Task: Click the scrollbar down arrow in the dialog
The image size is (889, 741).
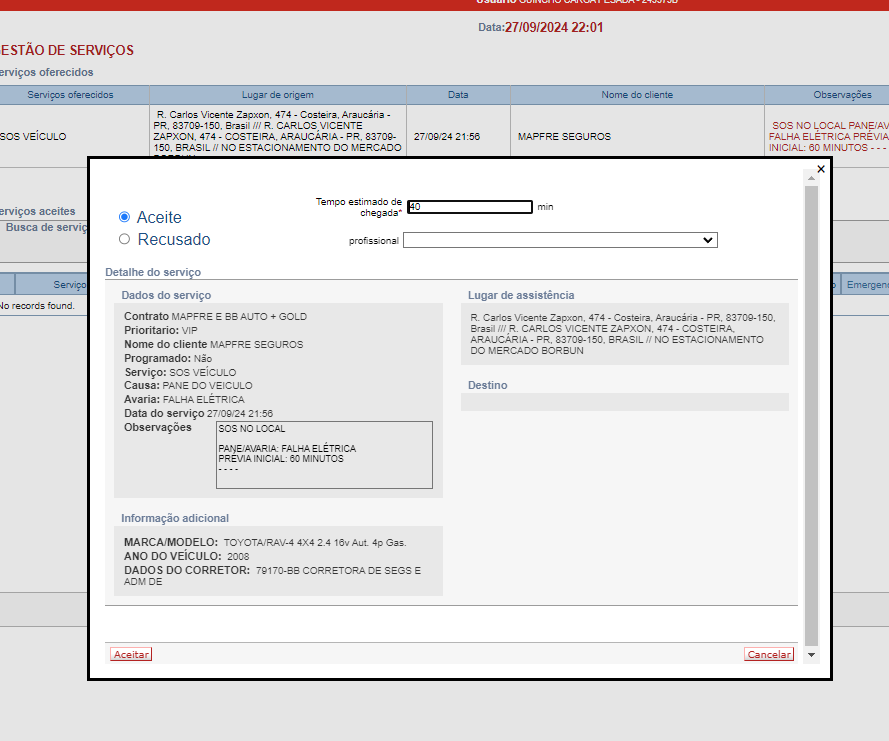Action: point(811,654)
